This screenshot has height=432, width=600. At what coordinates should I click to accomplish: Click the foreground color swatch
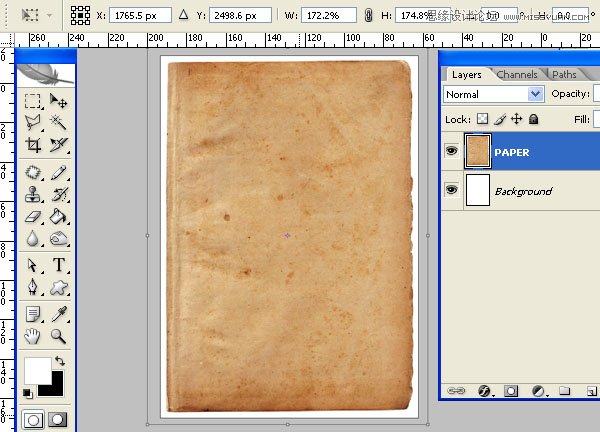[x=37, y=368]
